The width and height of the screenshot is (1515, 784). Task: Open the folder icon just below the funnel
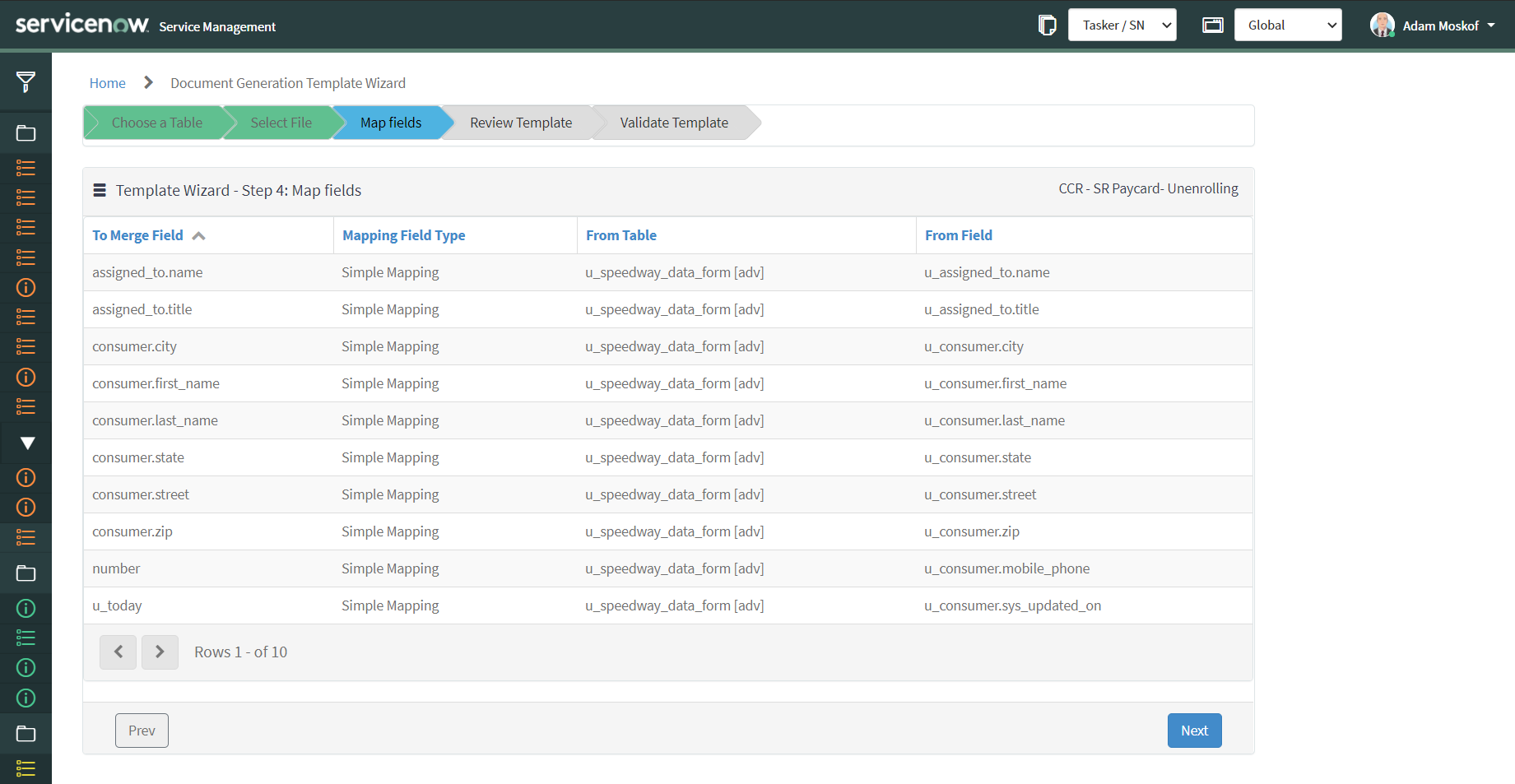(26, 133)
